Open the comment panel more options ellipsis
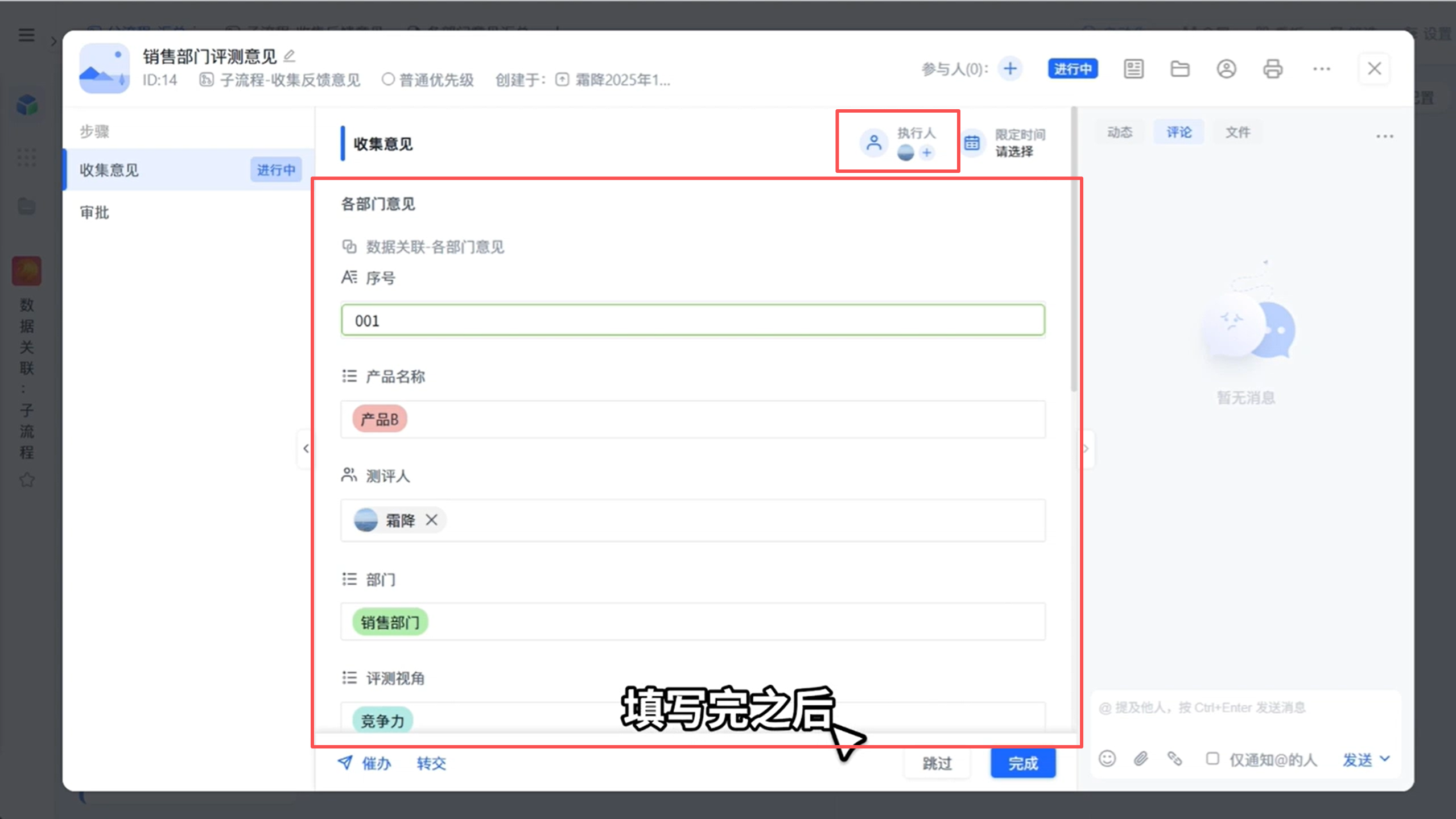 (1384, 136)
